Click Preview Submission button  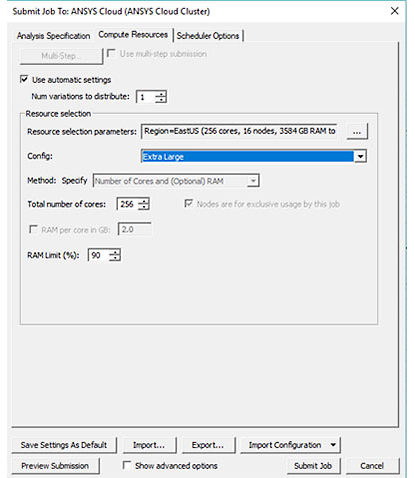coord(55,466)
